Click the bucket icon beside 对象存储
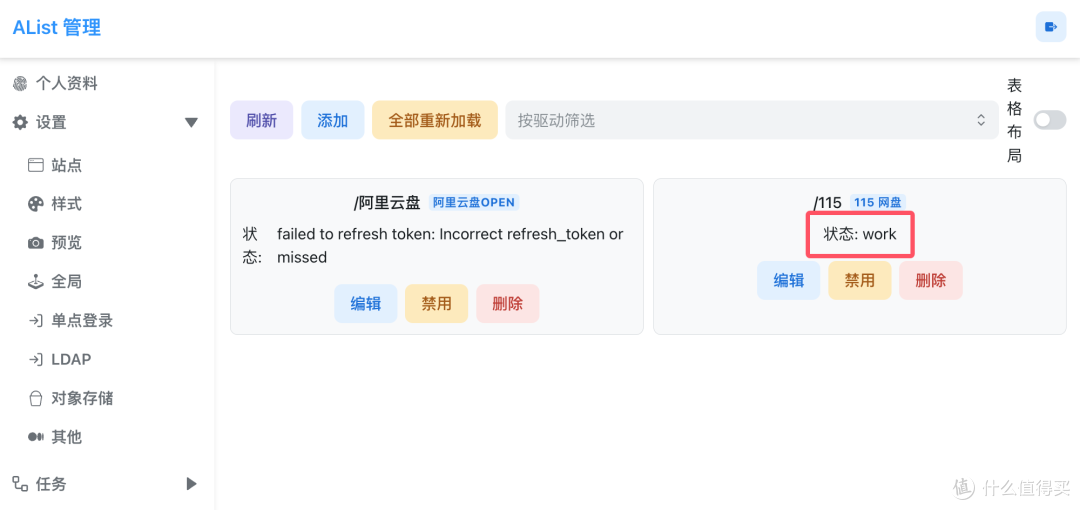Viewport: 1080px width, 510px height. 35,398
